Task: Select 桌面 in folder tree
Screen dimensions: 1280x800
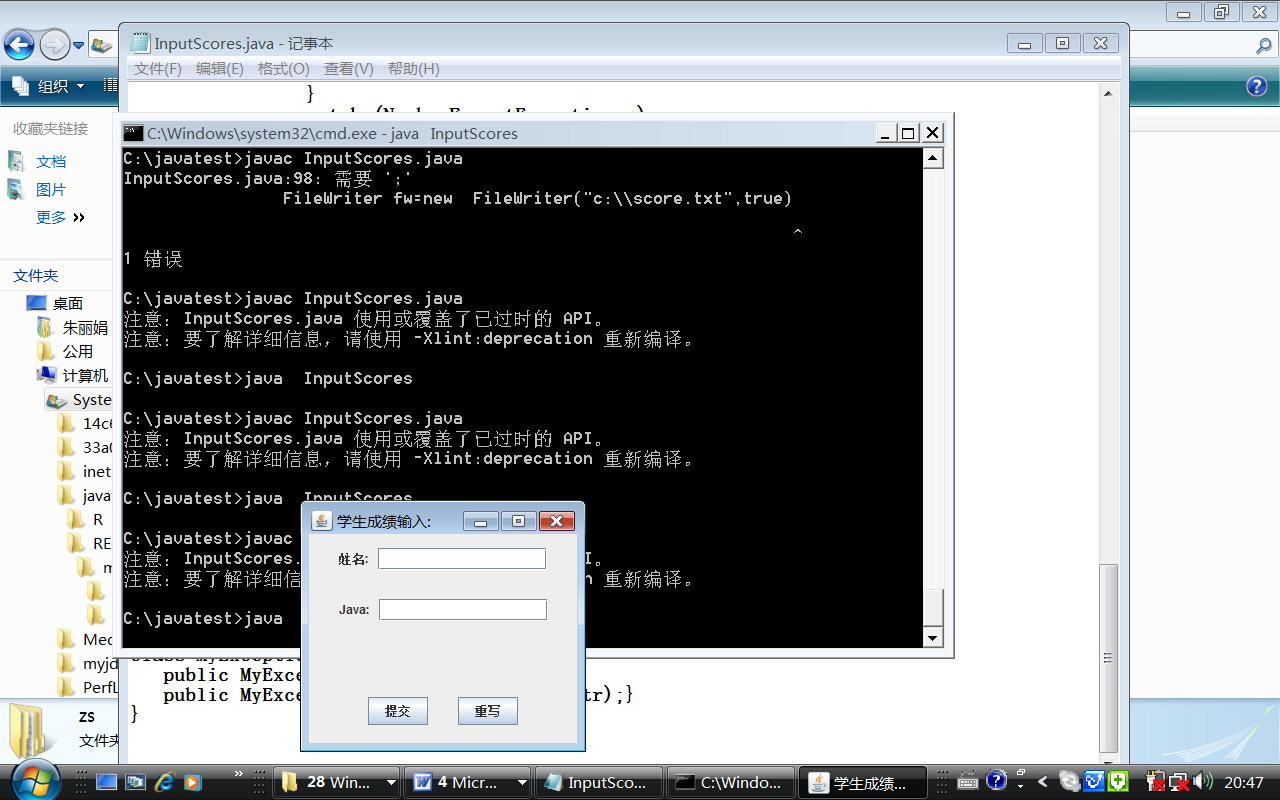Action: (x=68, y=303)
